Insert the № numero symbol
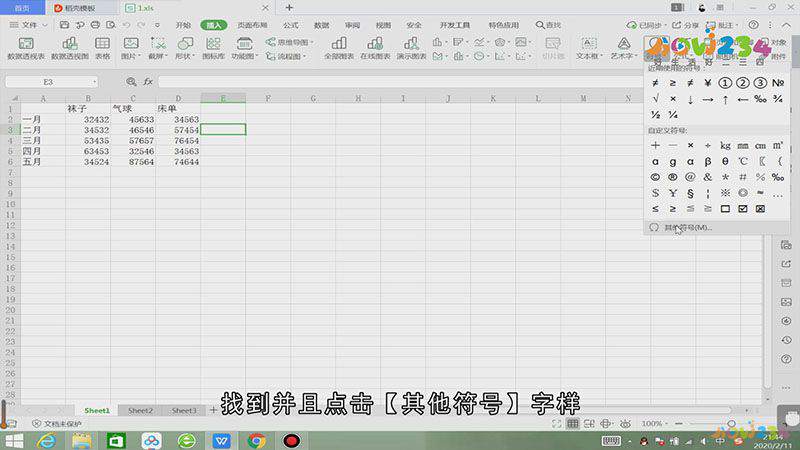 (778, 83)
